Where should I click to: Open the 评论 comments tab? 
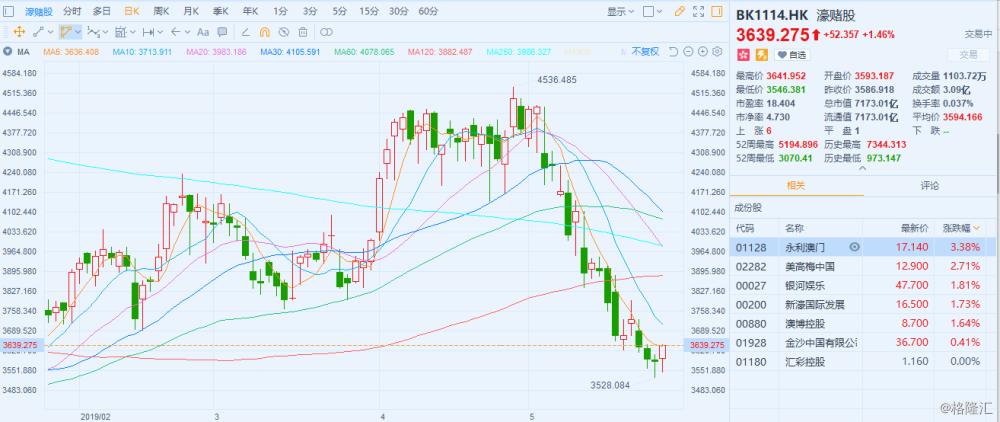click(x=930, y=186)
